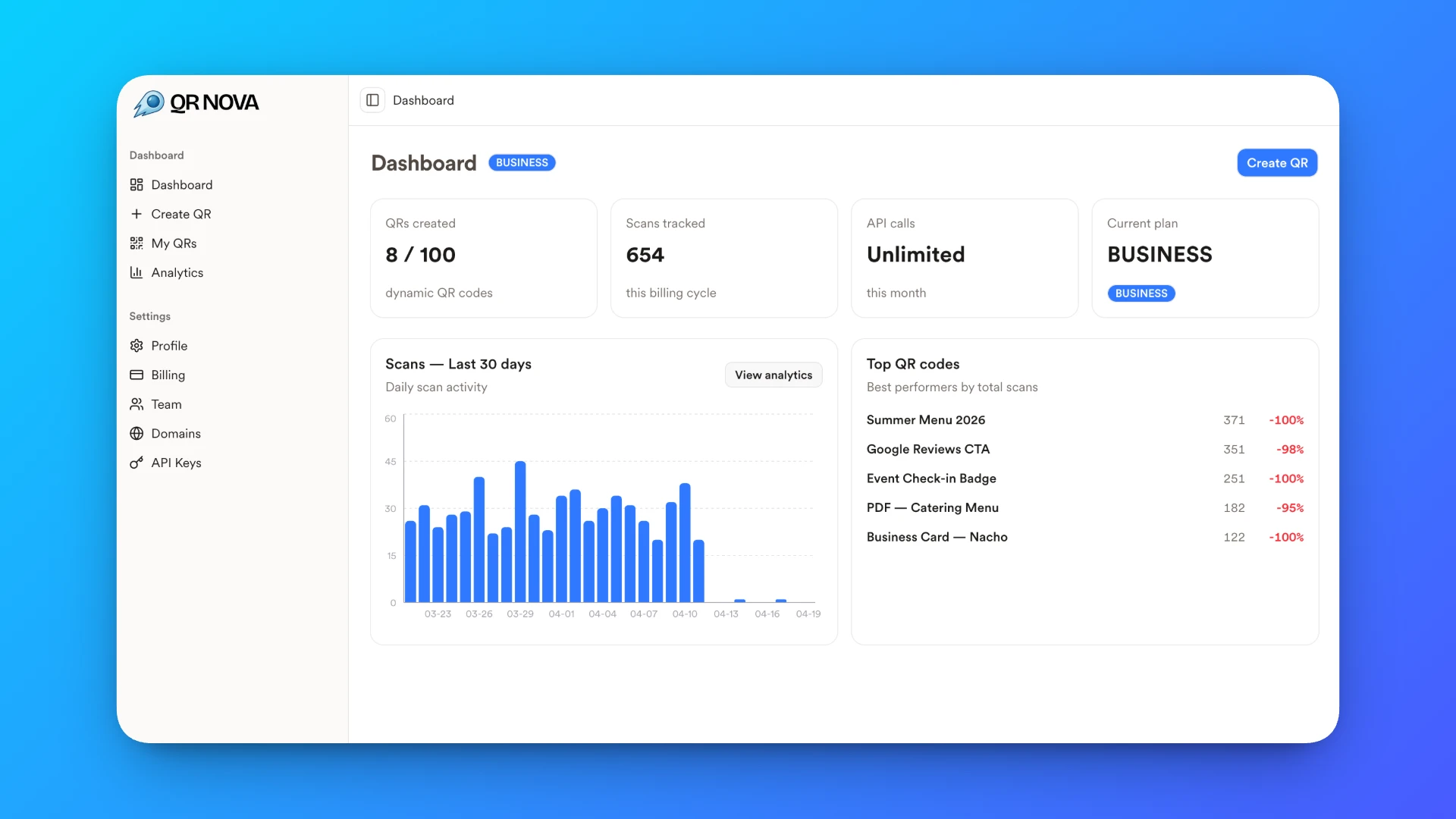This screenshot has height=819, width=1456.
Task: Click the API Keys key icon
Action: point(136,463)
